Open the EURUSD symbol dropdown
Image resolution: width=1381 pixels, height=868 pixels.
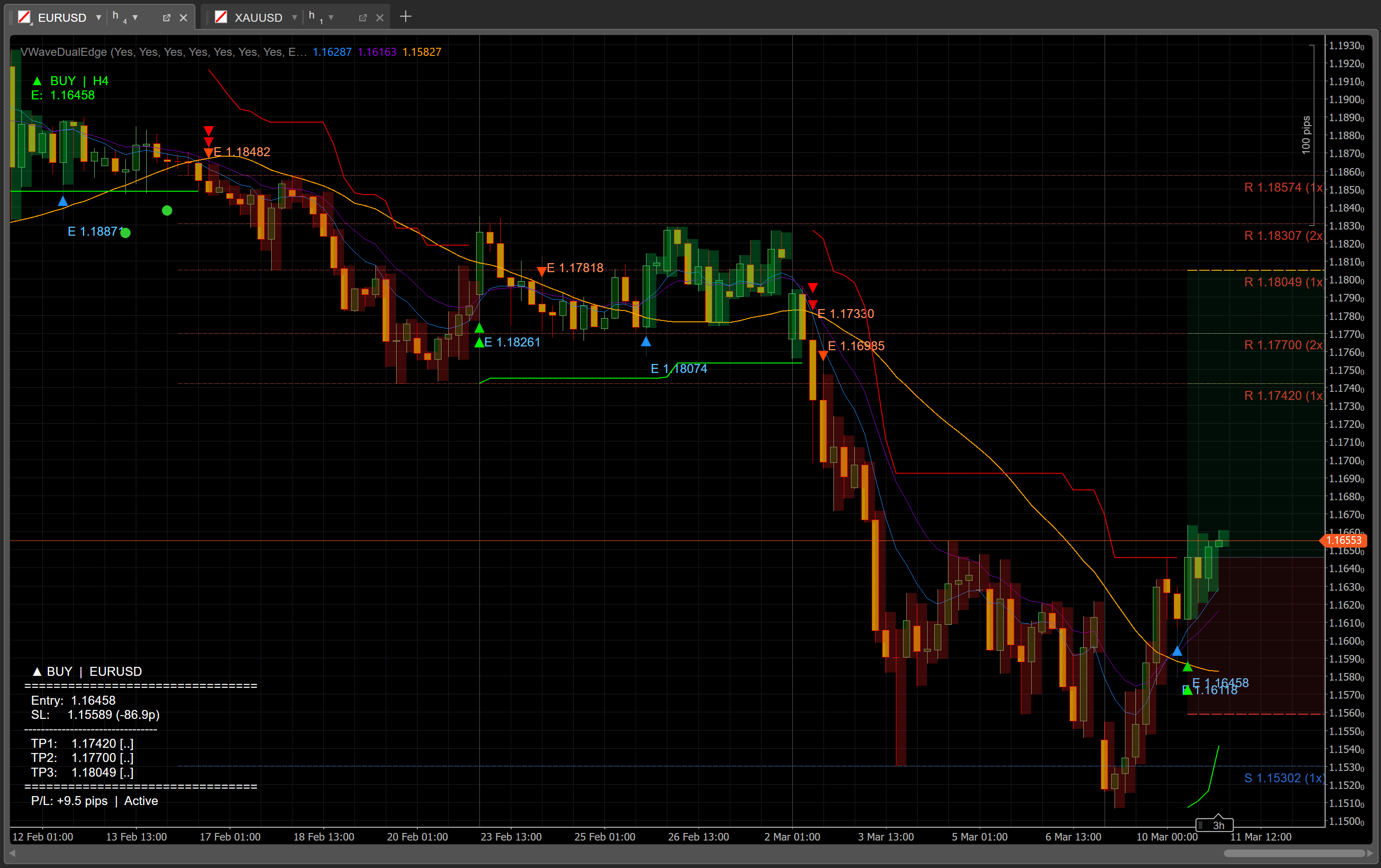[98, 18]
